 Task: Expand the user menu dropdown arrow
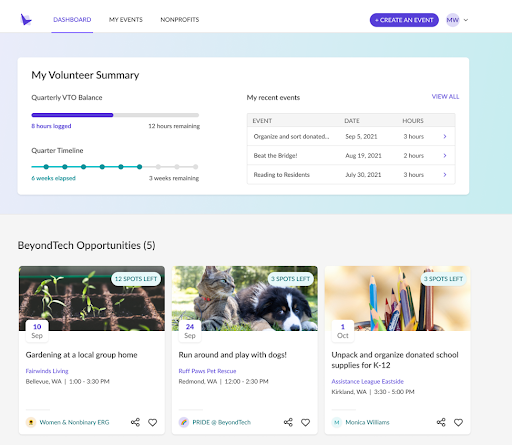(x=466, y=20)
